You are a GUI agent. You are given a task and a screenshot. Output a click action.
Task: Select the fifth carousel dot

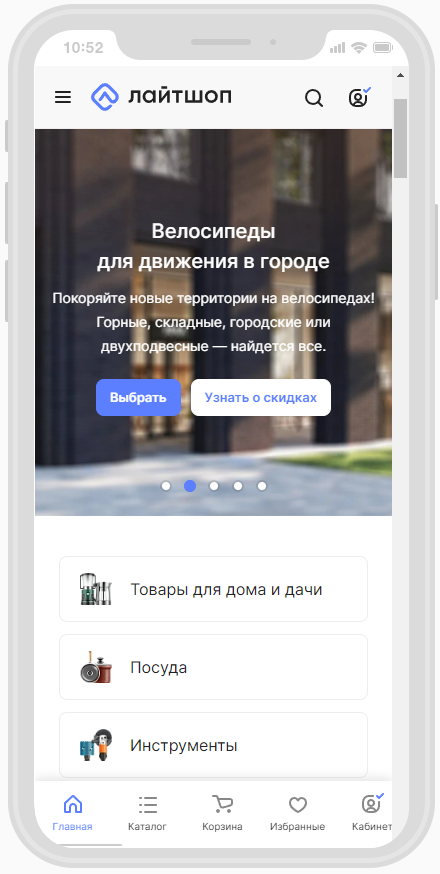point(262,486)
